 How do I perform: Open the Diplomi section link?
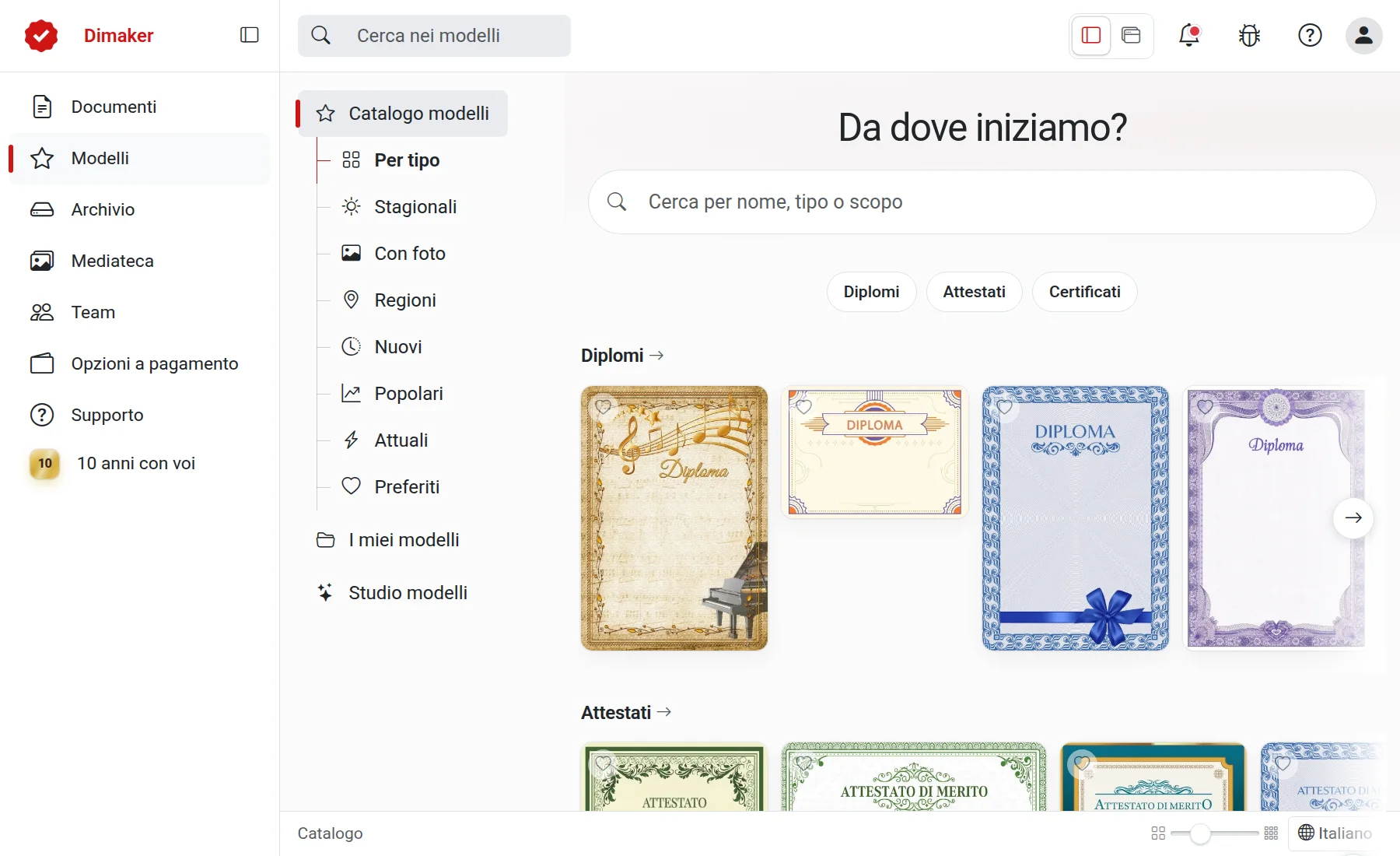(622, 356)
